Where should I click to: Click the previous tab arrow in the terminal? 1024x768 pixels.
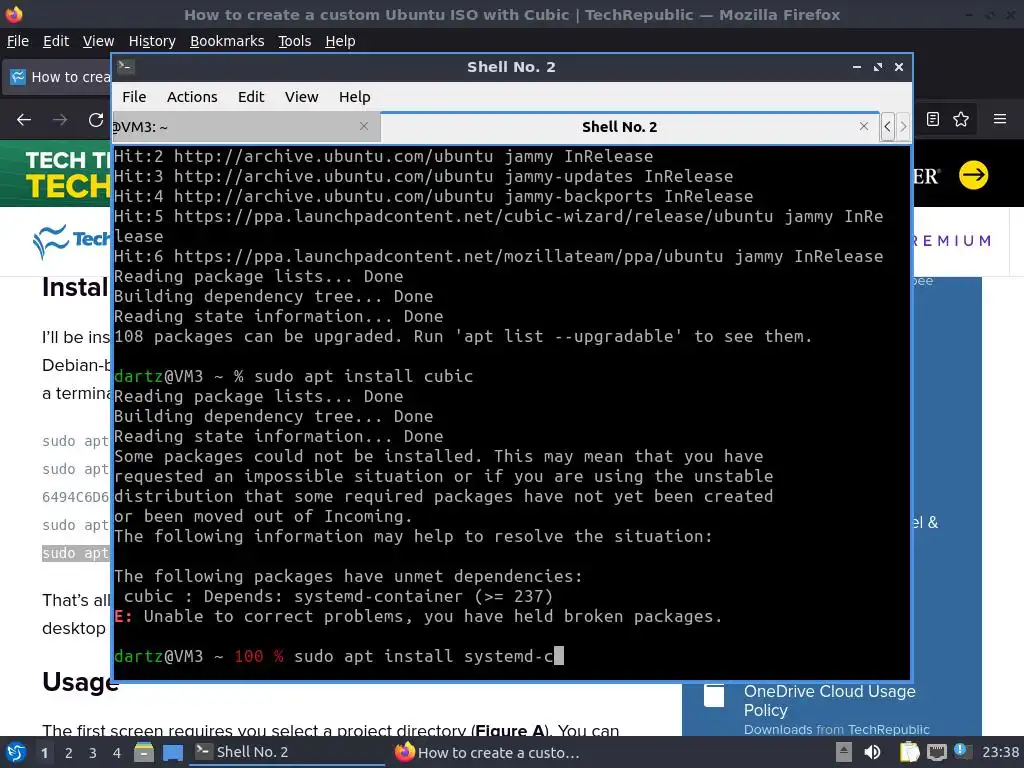click(887, 126)
